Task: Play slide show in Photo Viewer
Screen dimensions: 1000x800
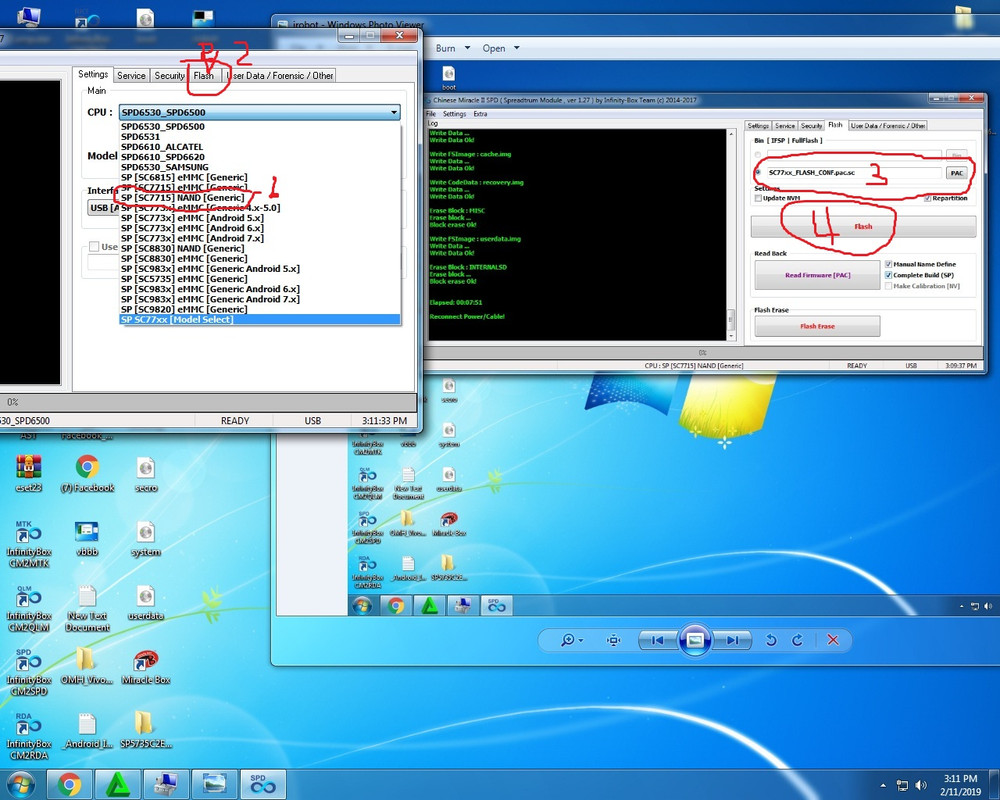Action: pos(695,640)
